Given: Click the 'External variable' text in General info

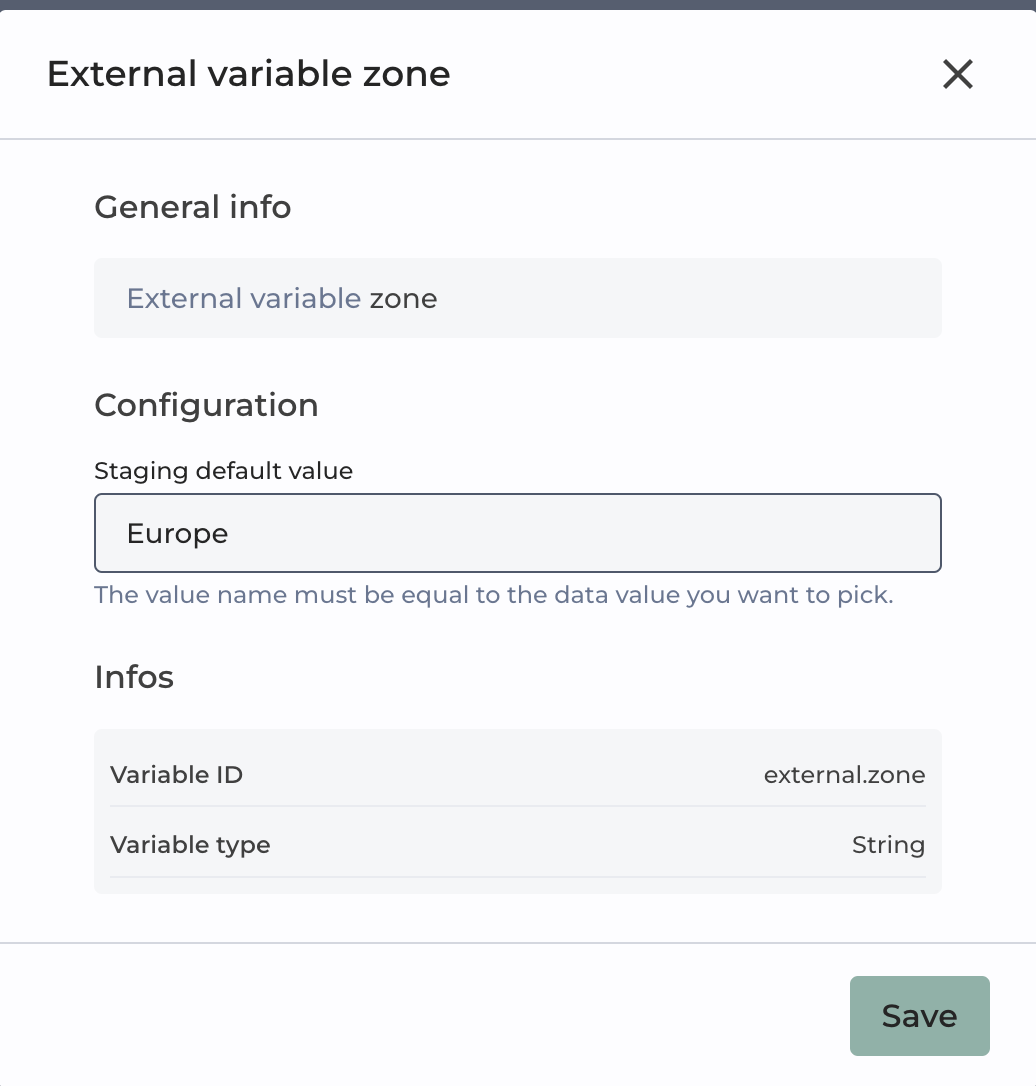Looking at the screenshot, I should click(x=243, y=298).
